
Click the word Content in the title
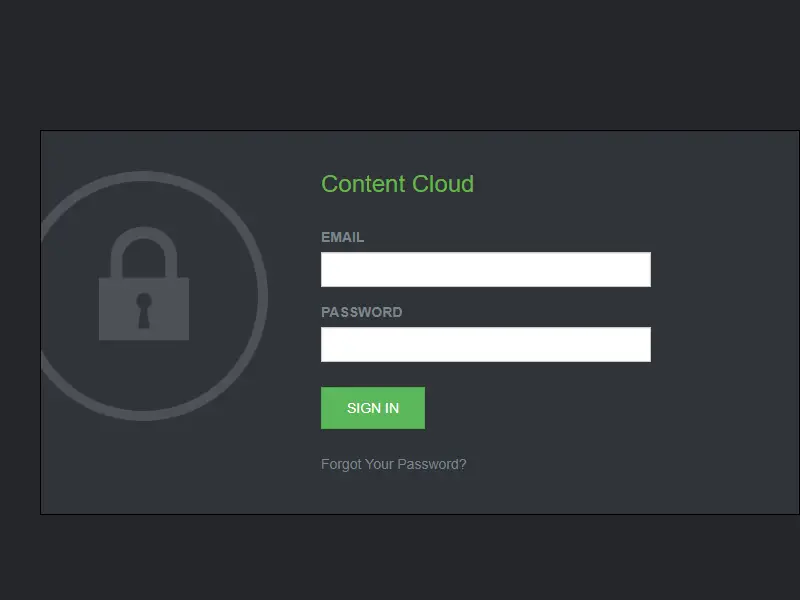tap(363, 184)
